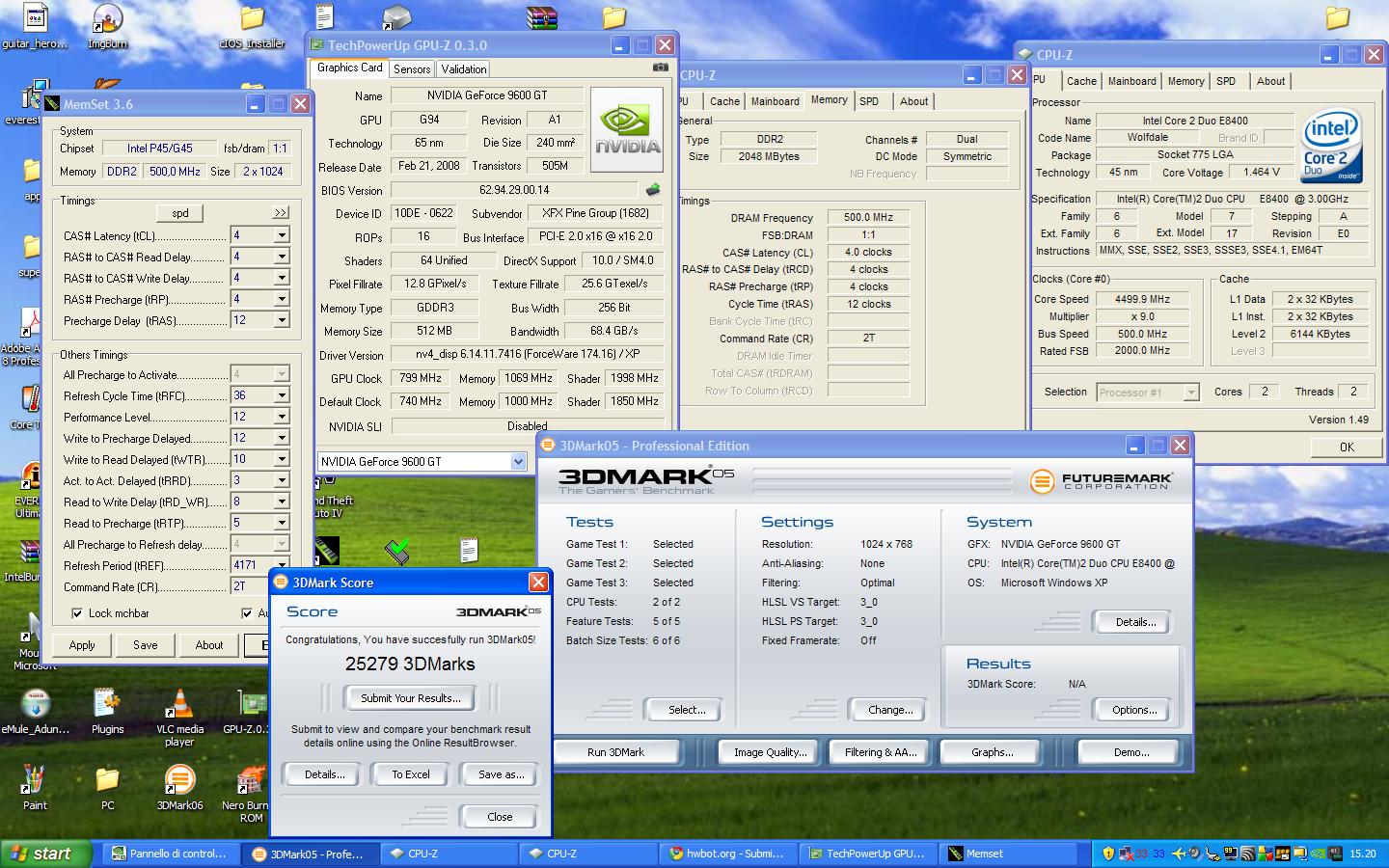Toggle the Lock mchbar checkbox in MemSet
Image resolution: width=1389 pixels, height=868 pixels.
77,613
